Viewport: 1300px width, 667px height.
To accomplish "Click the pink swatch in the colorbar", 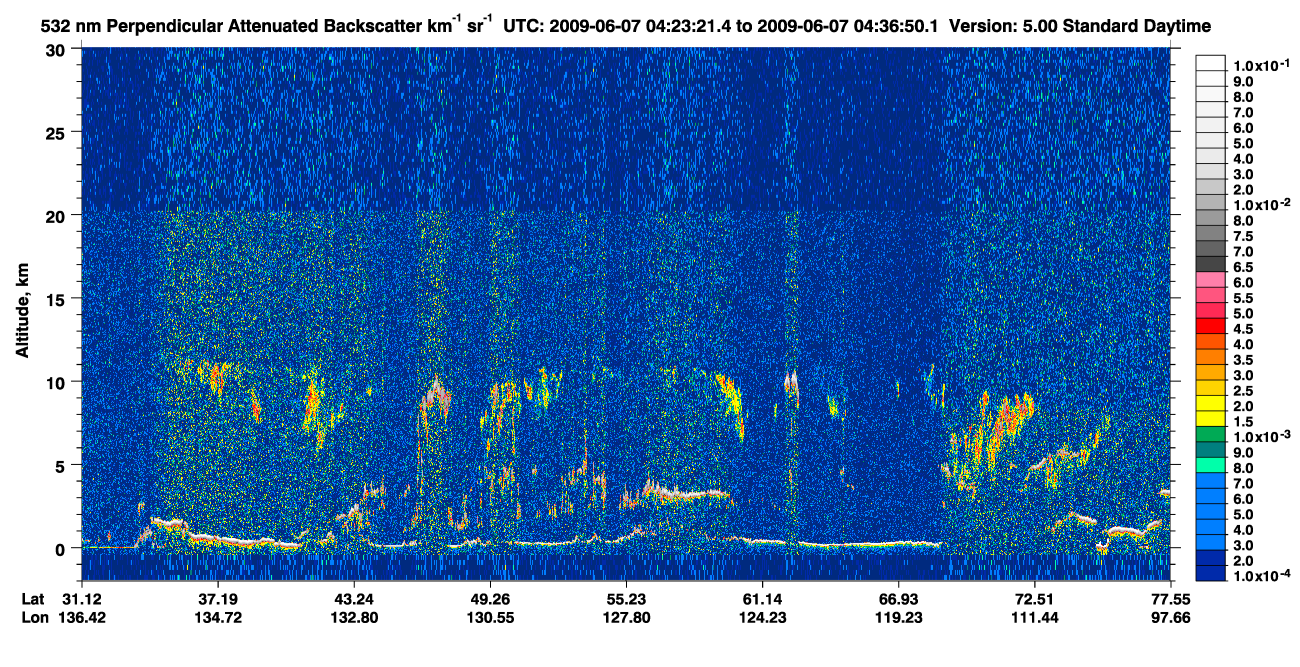I will (x=1210, y=278).
